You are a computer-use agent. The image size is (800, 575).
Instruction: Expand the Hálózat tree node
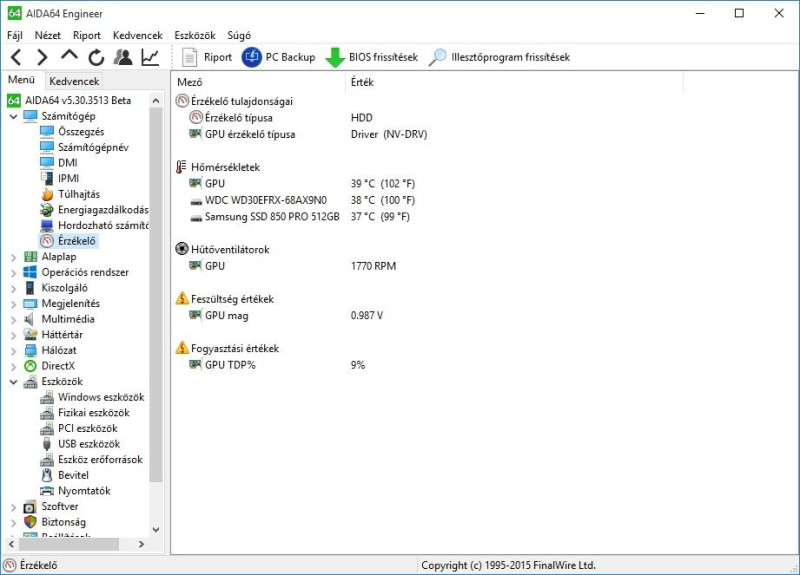coord(14,351)
